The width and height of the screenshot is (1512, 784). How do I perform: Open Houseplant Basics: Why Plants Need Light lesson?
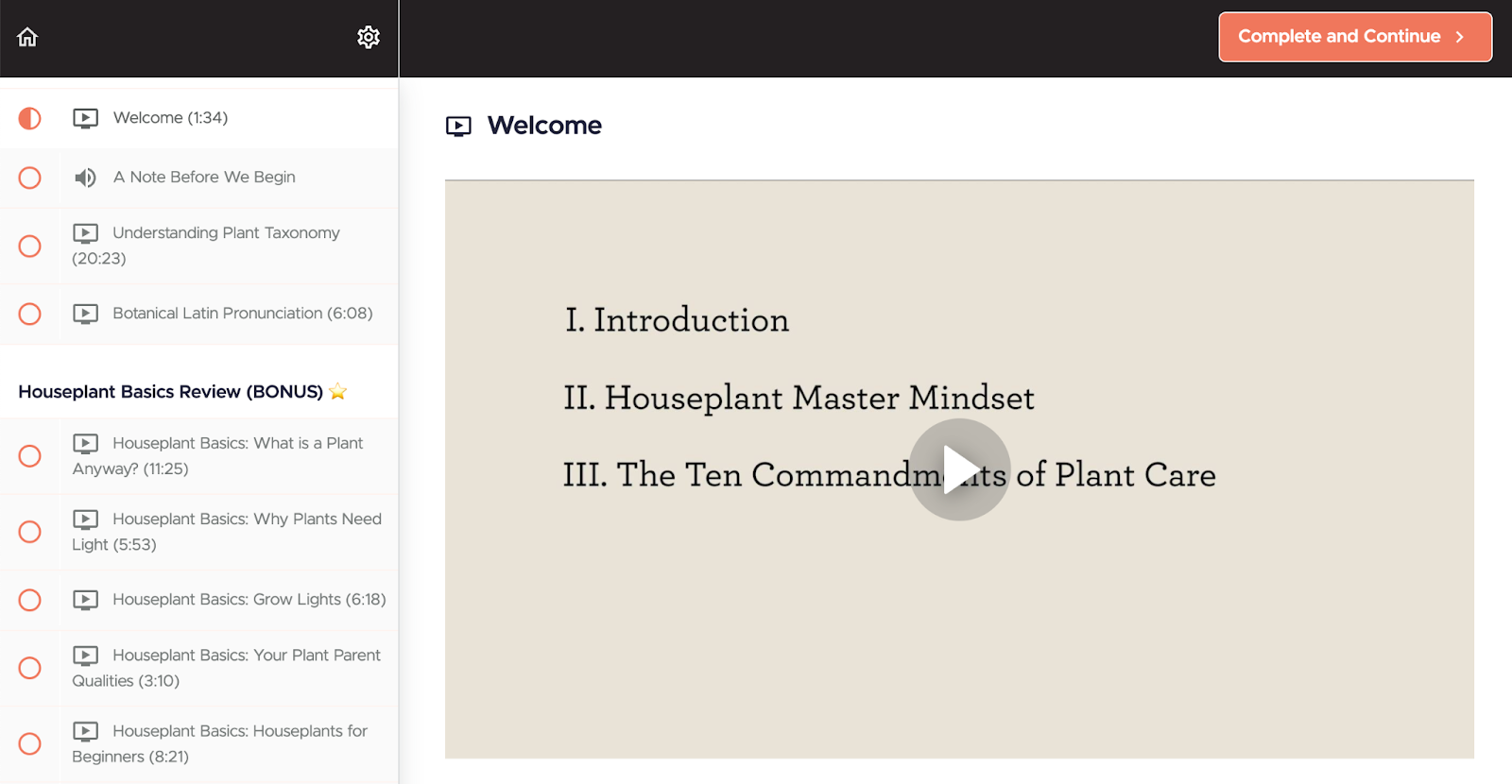click(246, 520)
